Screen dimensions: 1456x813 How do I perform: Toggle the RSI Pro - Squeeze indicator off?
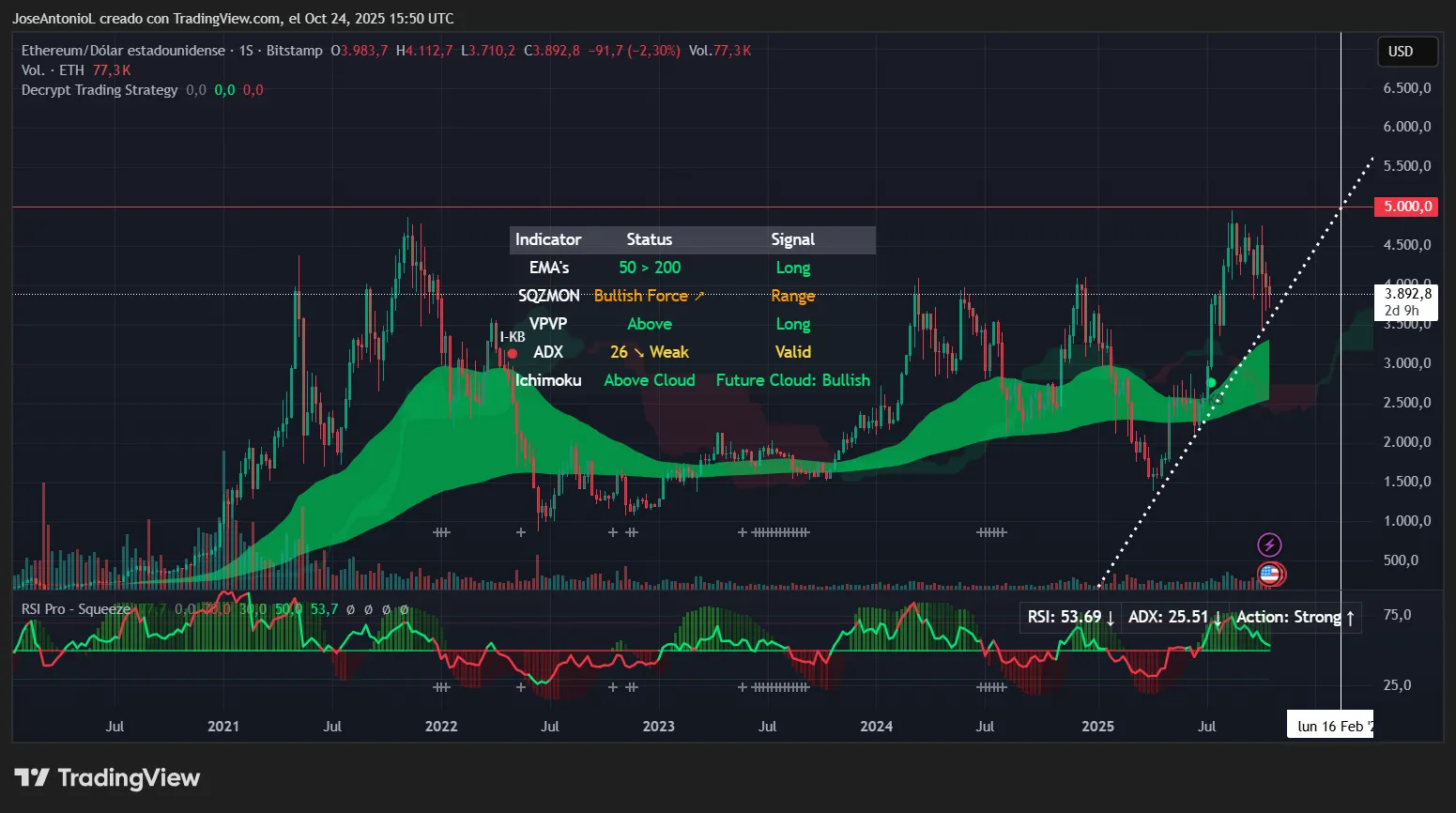click(75, 608)
